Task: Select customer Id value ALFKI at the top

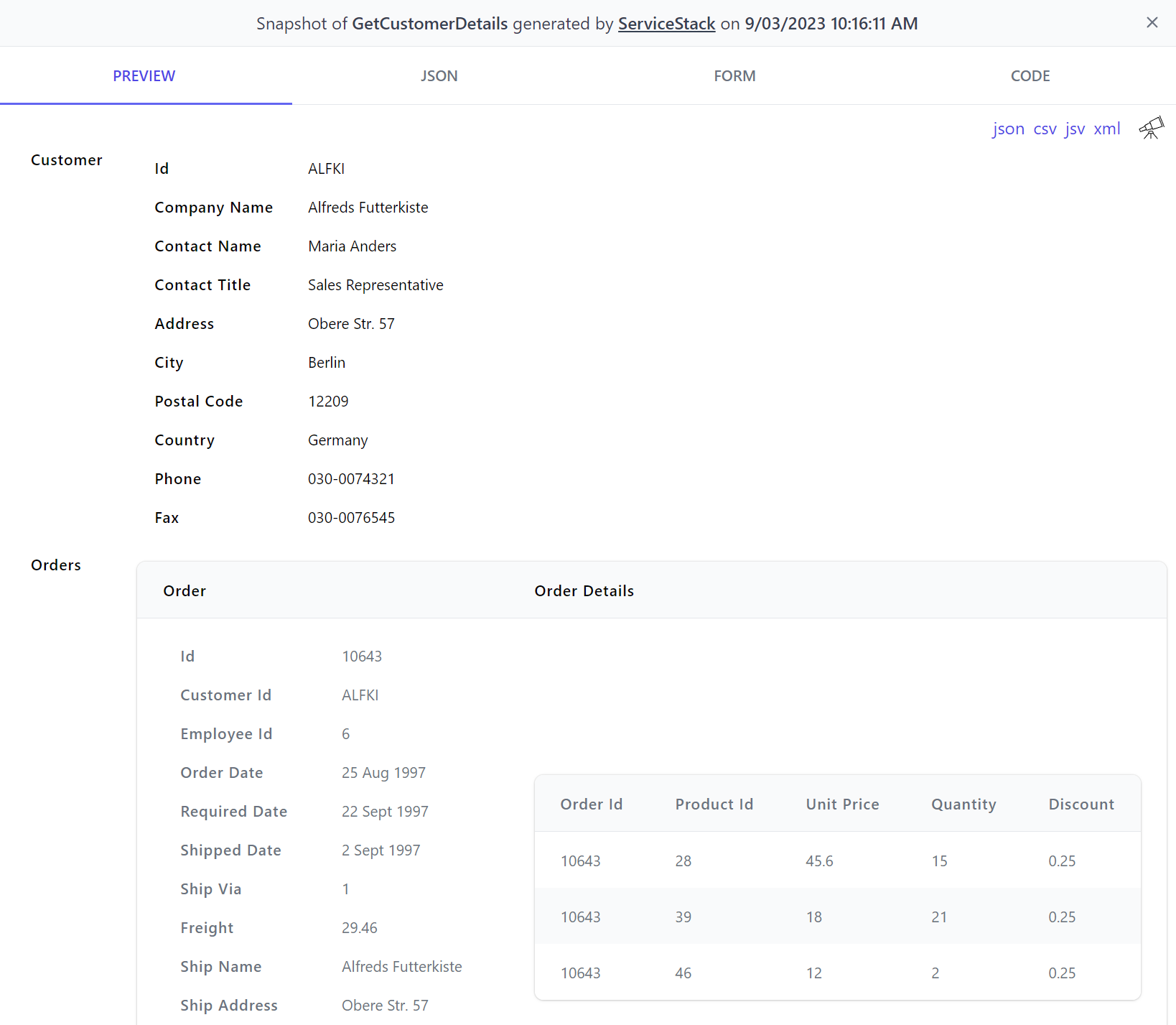Action: point(327,169)
